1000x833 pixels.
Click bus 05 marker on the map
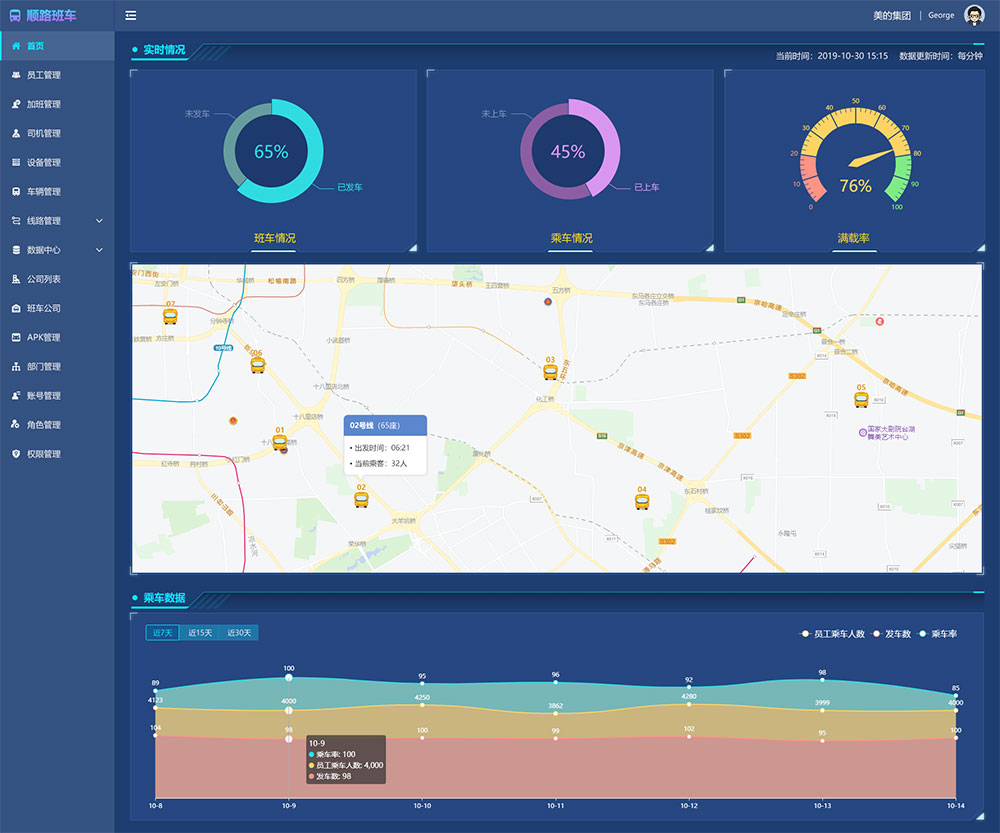pos(861,399)
